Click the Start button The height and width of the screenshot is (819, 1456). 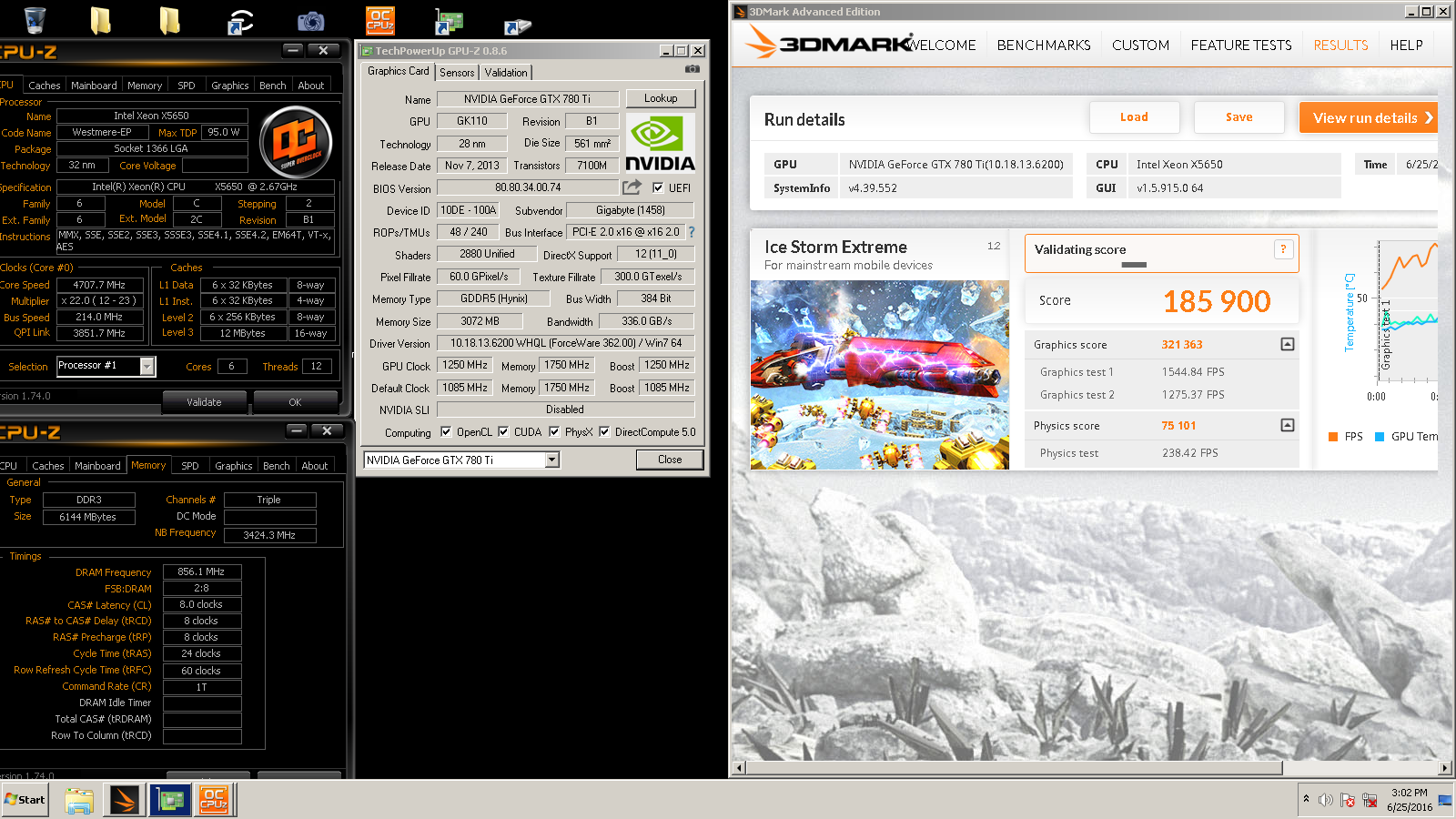point(25,800)
